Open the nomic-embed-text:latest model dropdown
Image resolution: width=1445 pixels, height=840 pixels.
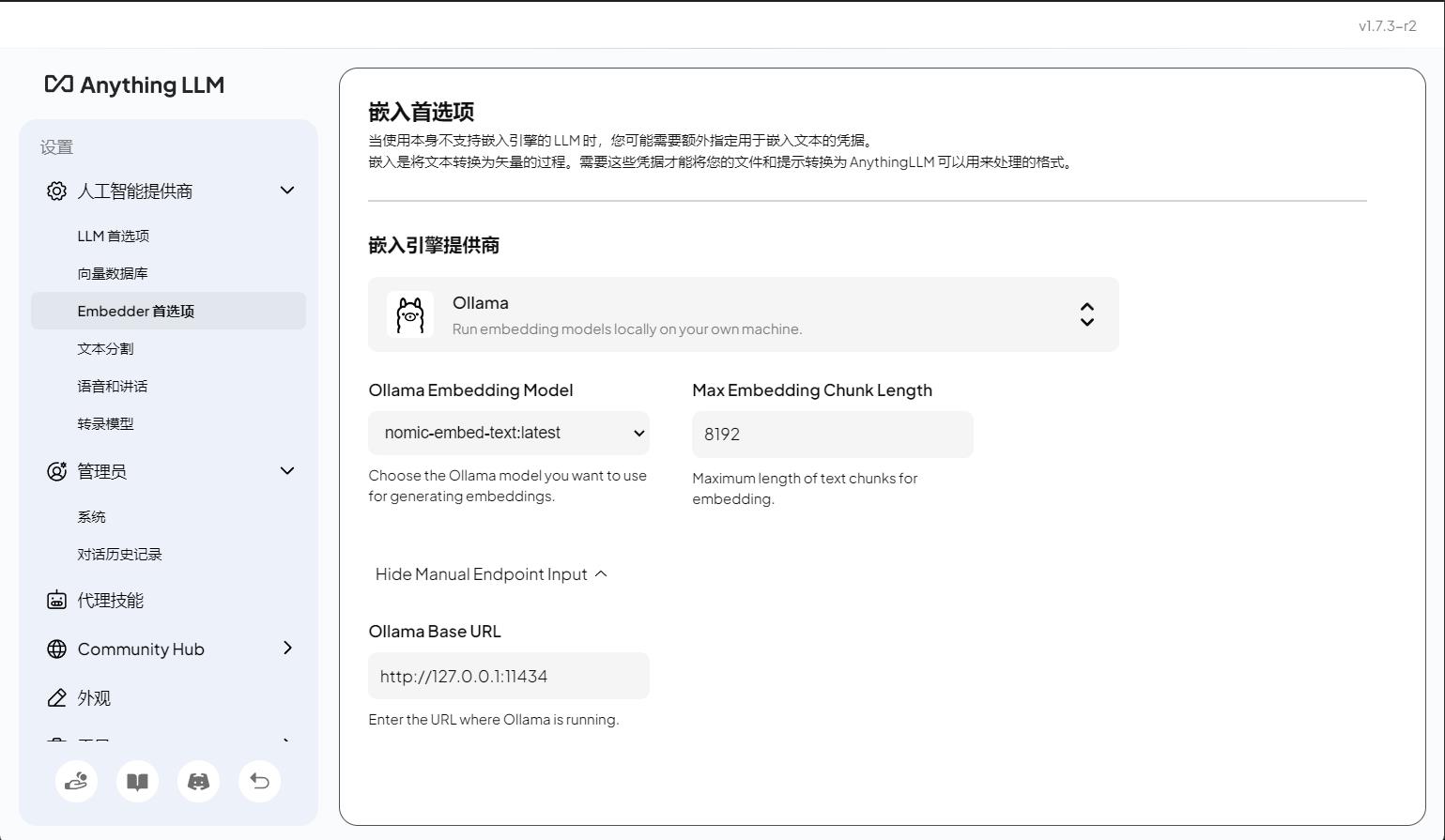508,434
